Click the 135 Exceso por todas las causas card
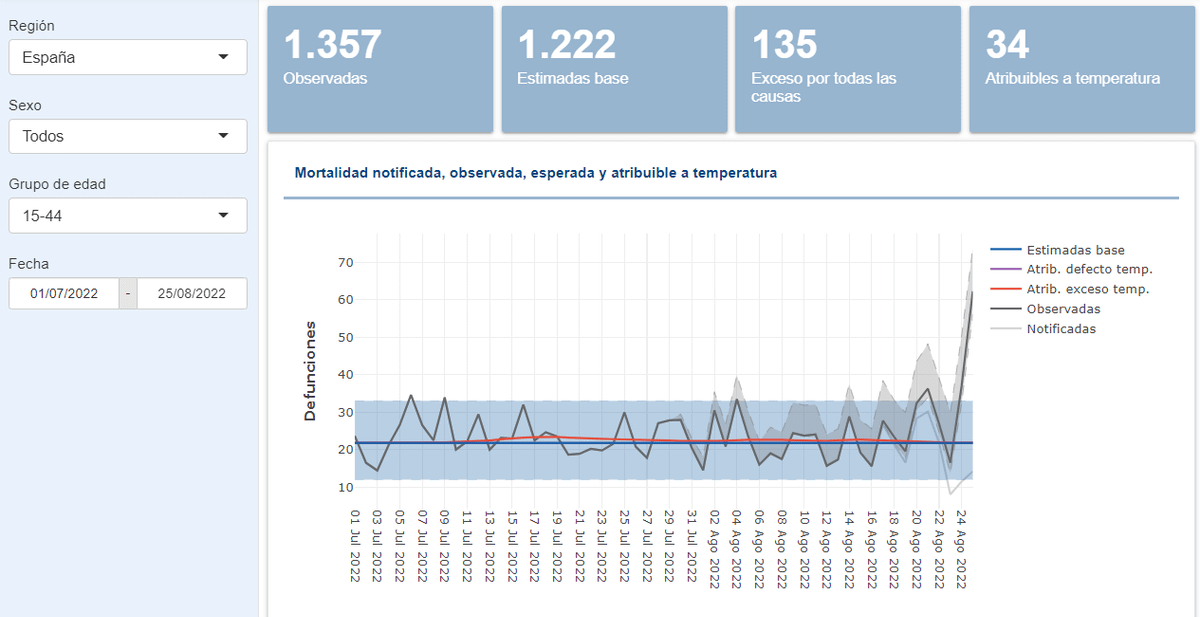The width and height of the screenshot is (1200, 617). (848, 69)
